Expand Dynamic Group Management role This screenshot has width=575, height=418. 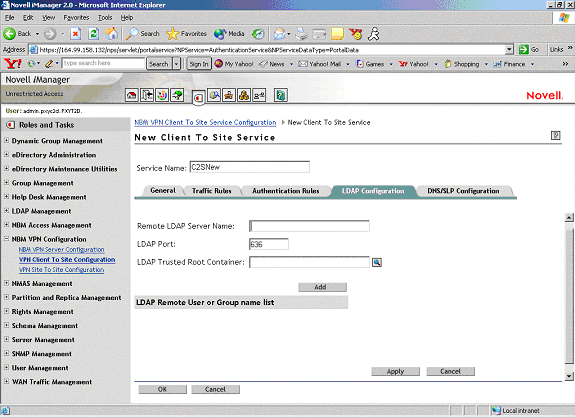coord(6,140)
